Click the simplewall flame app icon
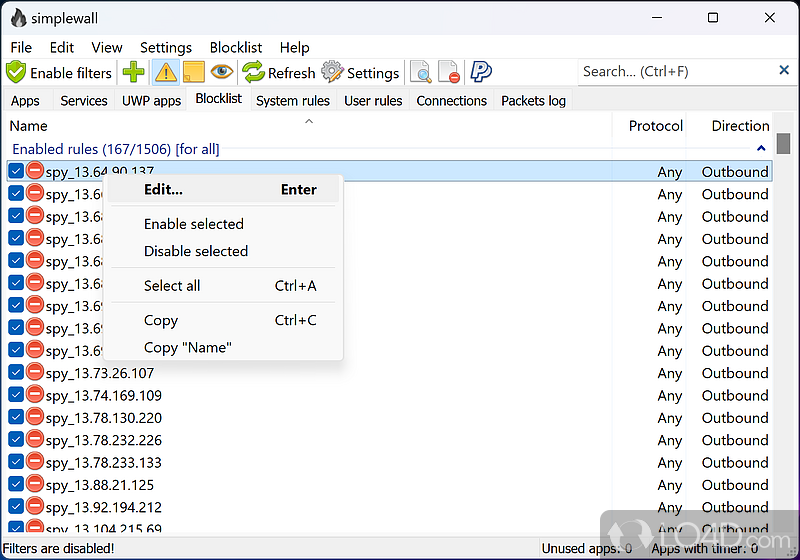This screenshot has width=800, height=560. 18,18
